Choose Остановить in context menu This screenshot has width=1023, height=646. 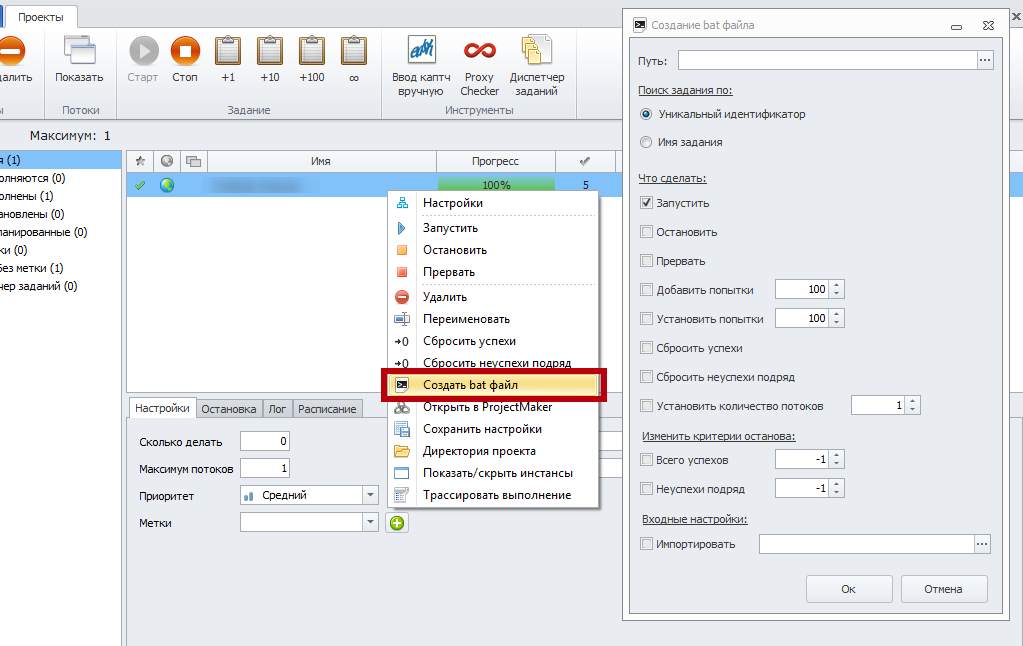[493, 250]
